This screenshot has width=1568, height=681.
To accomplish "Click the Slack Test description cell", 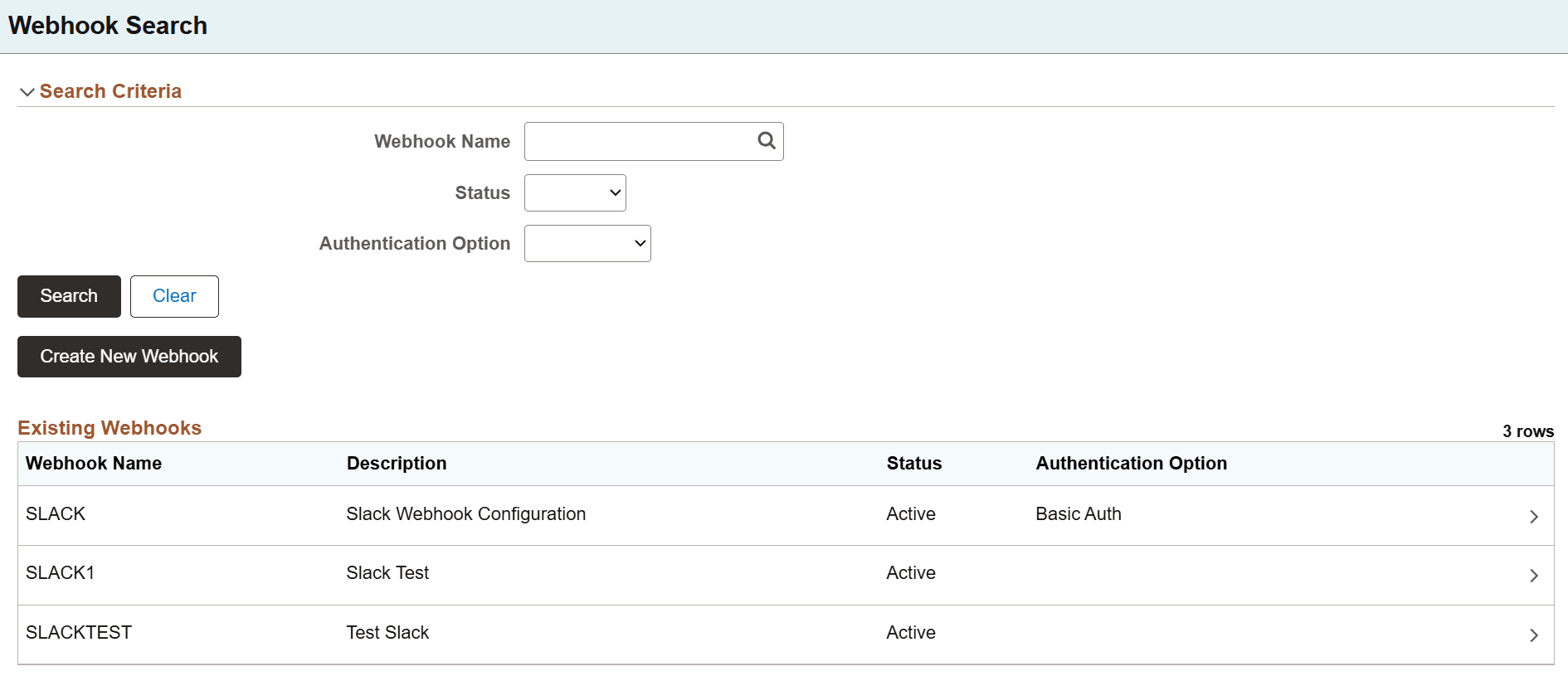I will (x=387, y=572).
